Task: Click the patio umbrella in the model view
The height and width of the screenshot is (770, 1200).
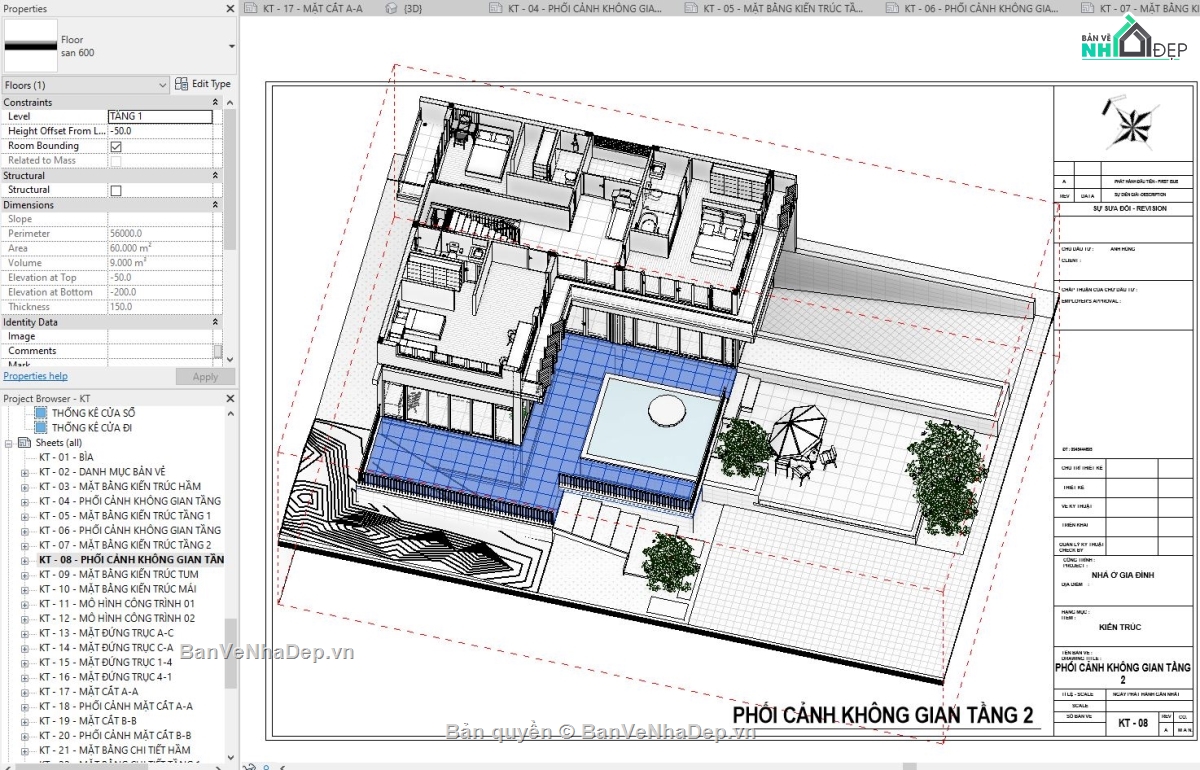Action: (x=798, y=432)
